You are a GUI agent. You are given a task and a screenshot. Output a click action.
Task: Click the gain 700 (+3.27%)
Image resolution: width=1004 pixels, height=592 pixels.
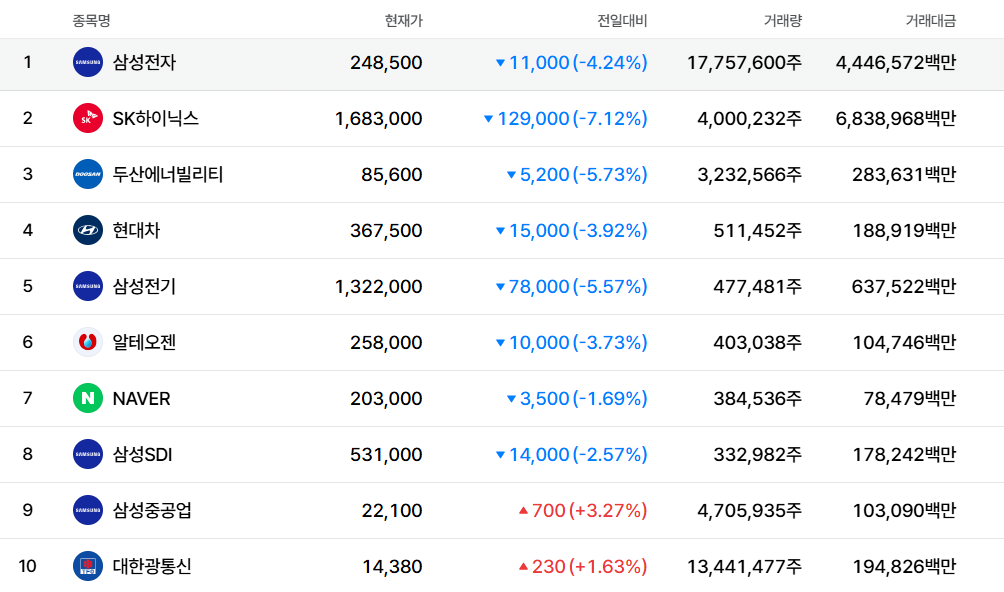click(x=583, y=511)
